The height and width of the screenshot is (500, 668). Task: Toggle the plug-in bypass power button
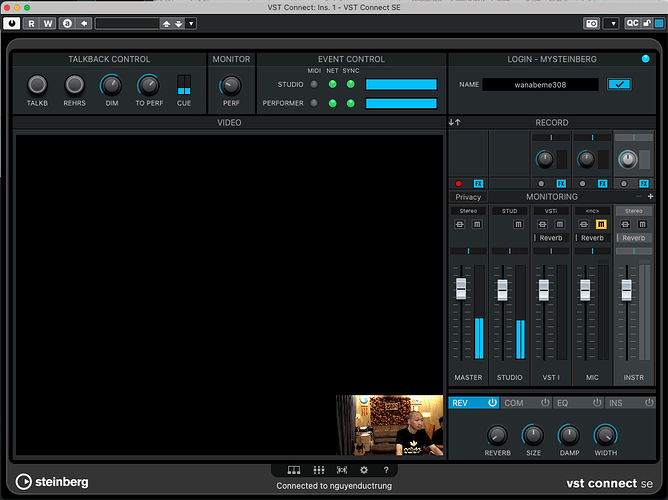[12, 23]
